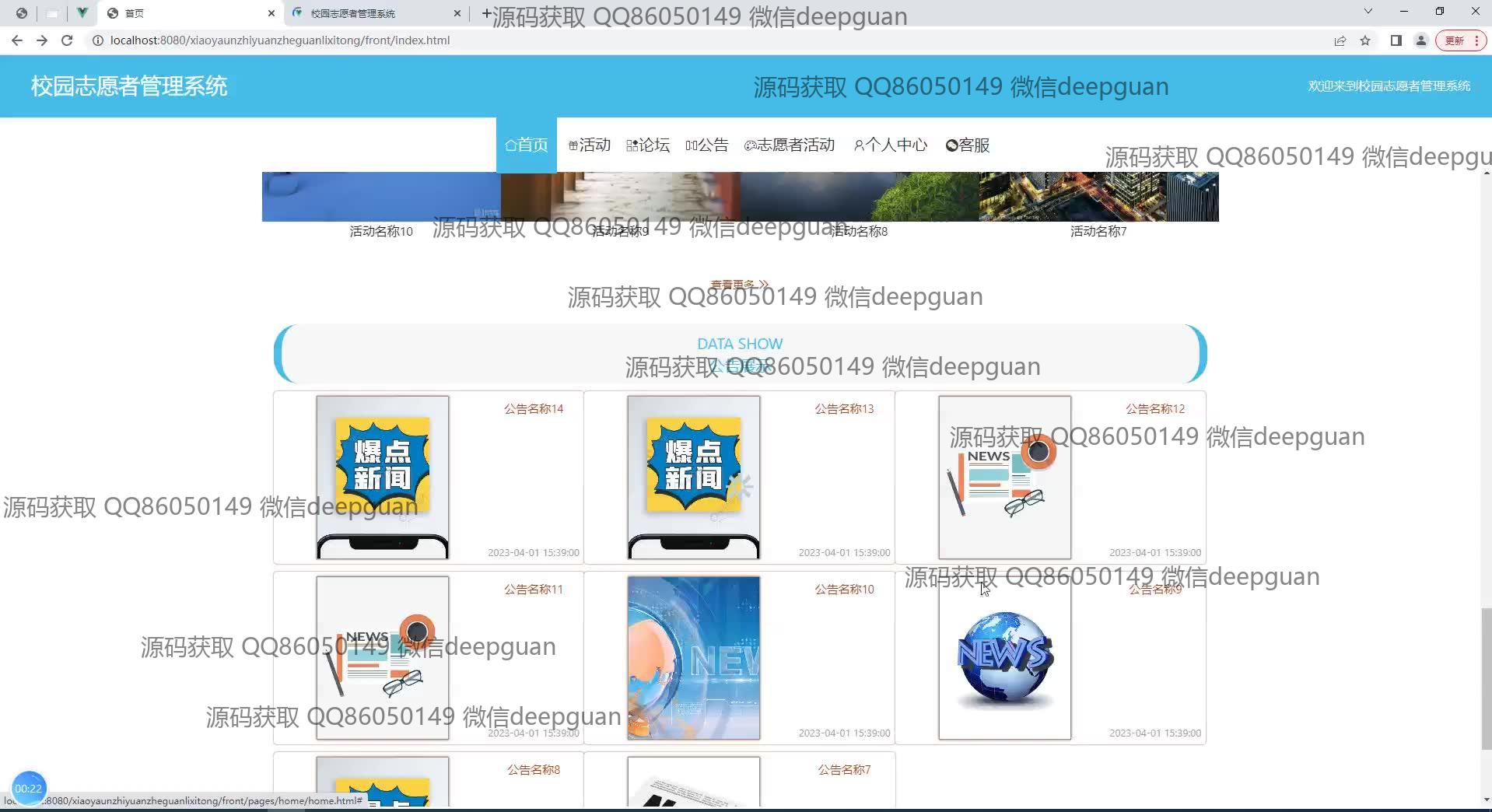Reload the page with the refresh icon

click(x=67, y=40)
